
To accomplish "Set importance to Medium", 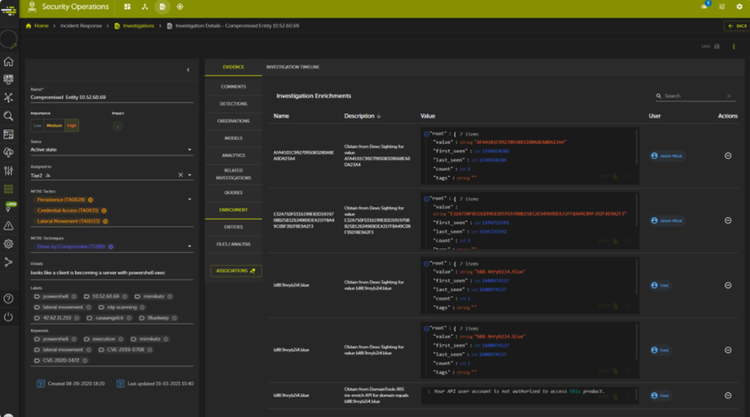I will point(54,126).
